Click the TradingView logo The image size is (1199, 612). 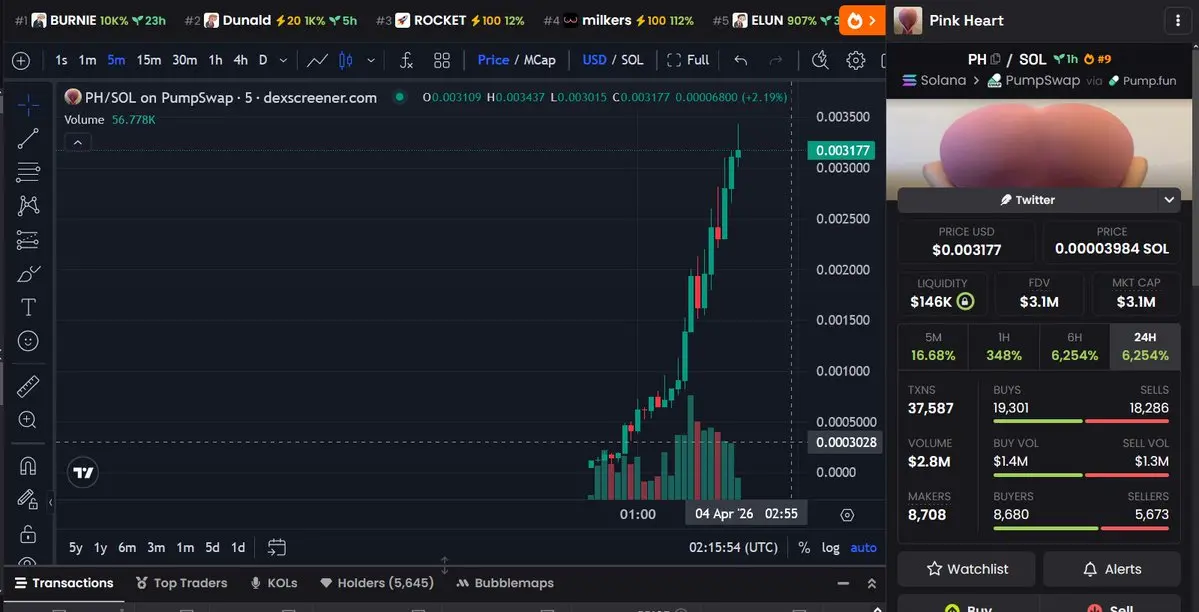[83, 473]
